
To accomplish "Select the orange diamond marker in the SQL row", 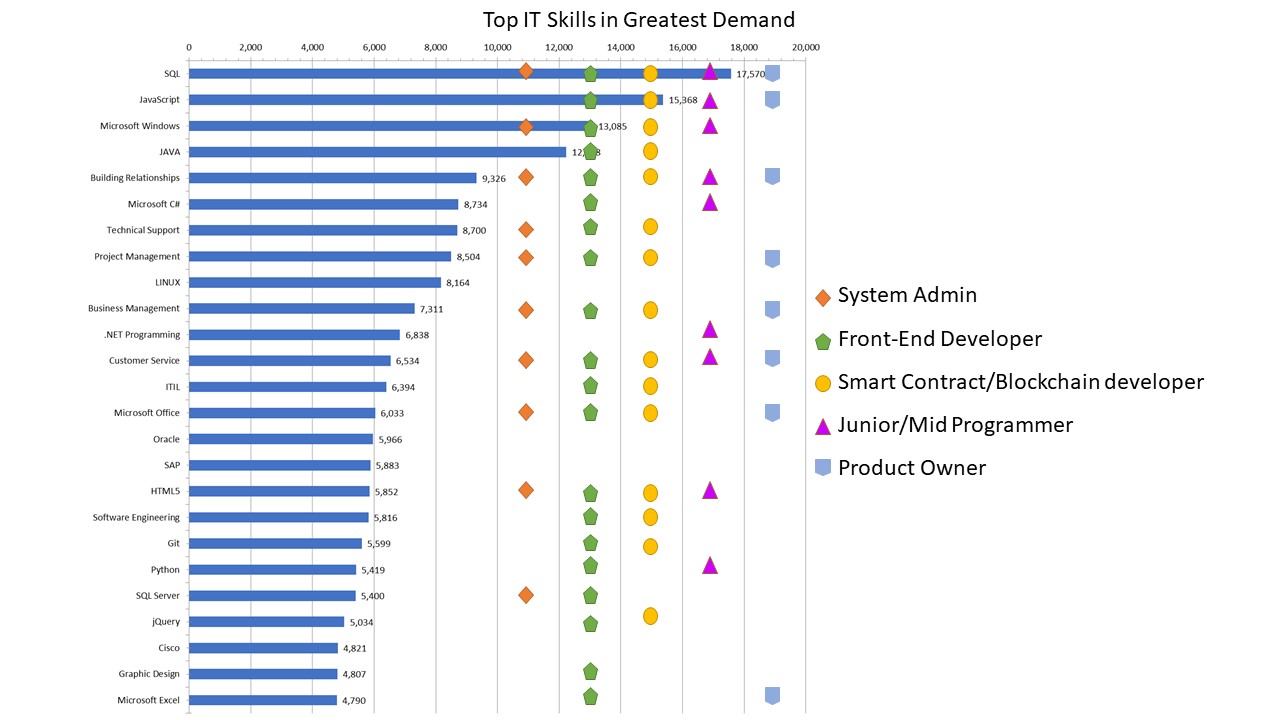I will pyautogui.click(x=526, y=71).
